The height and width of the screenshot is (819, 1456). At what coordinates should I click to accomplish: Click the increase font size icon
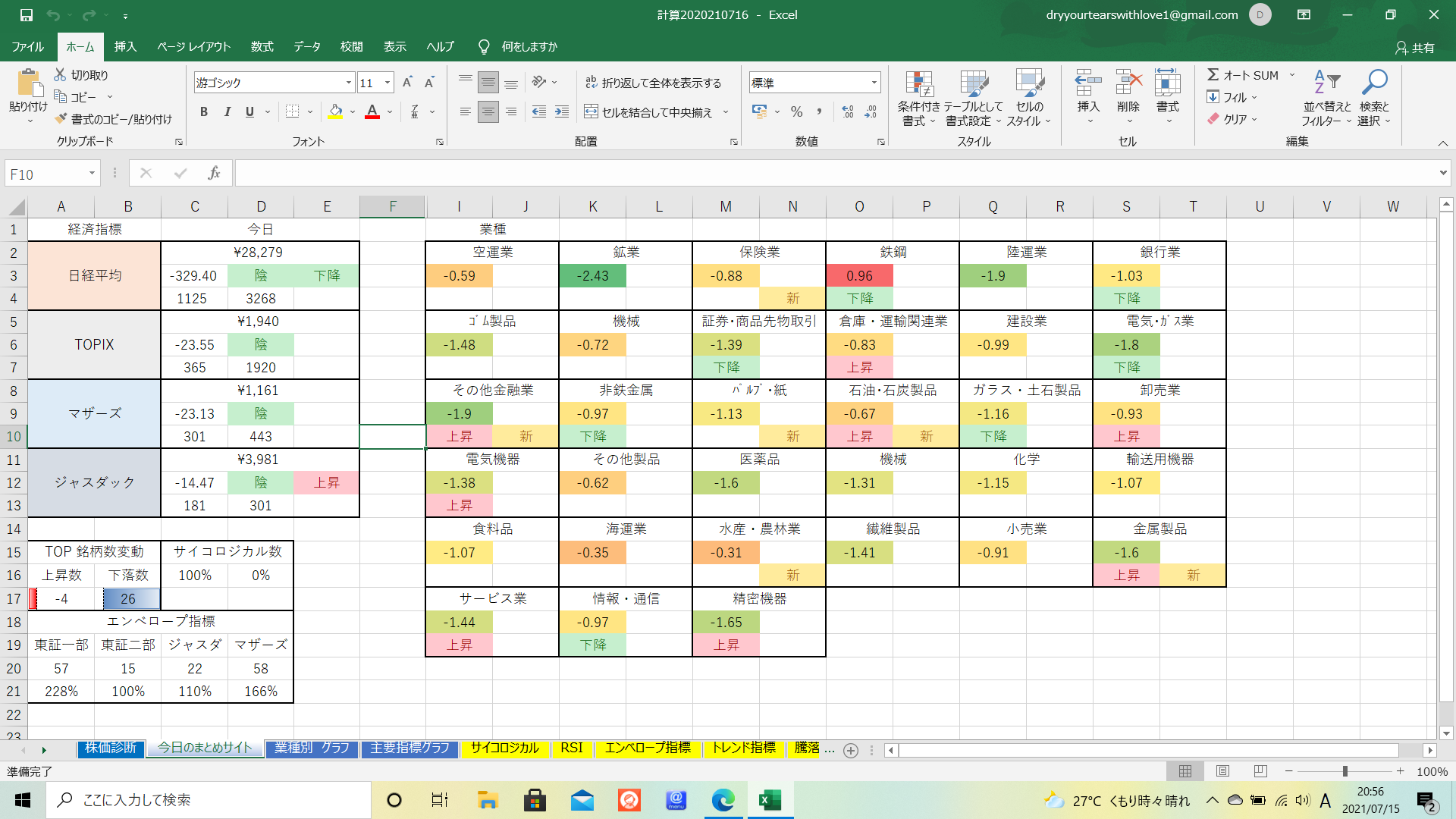[407, 83]
